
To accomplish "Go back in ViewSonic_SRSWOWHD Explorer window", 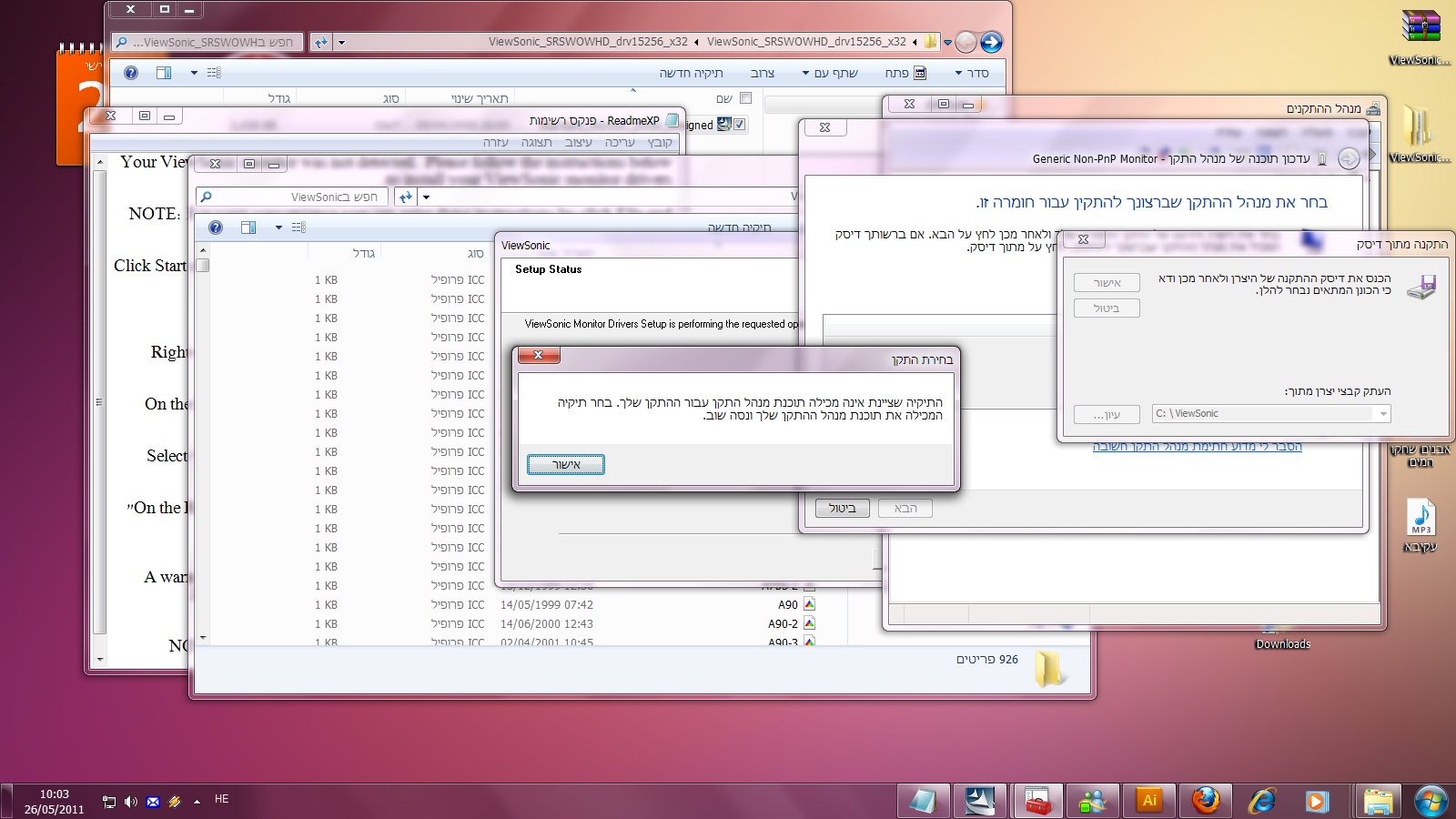I will pyautogui.click(x=966, y=42).
